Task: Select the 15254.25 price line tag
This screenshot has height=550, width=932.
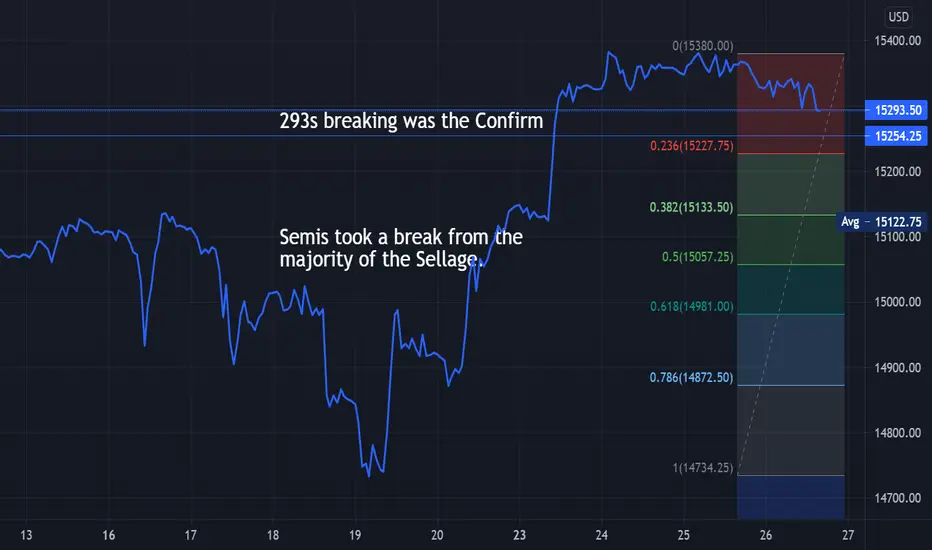Action: coord(896,136)
